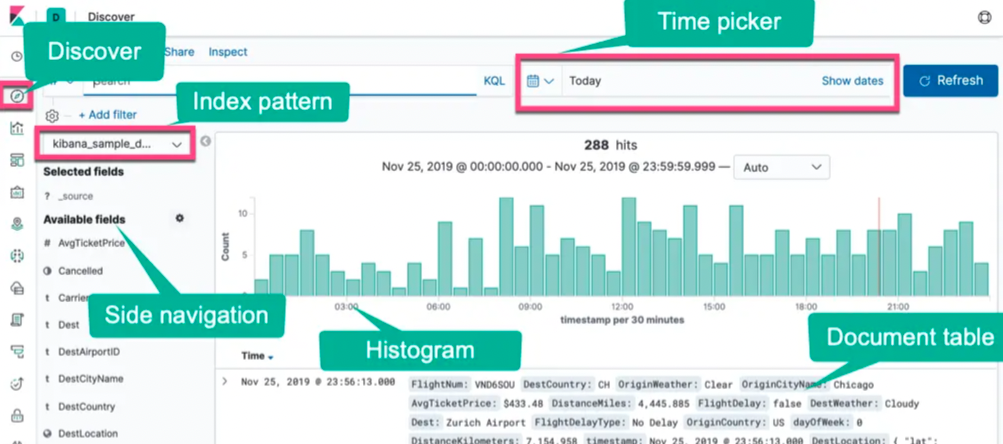The width and height of the screenshot is (1003, 444).
Task: Click Show dates link
Action: (852, 81)
